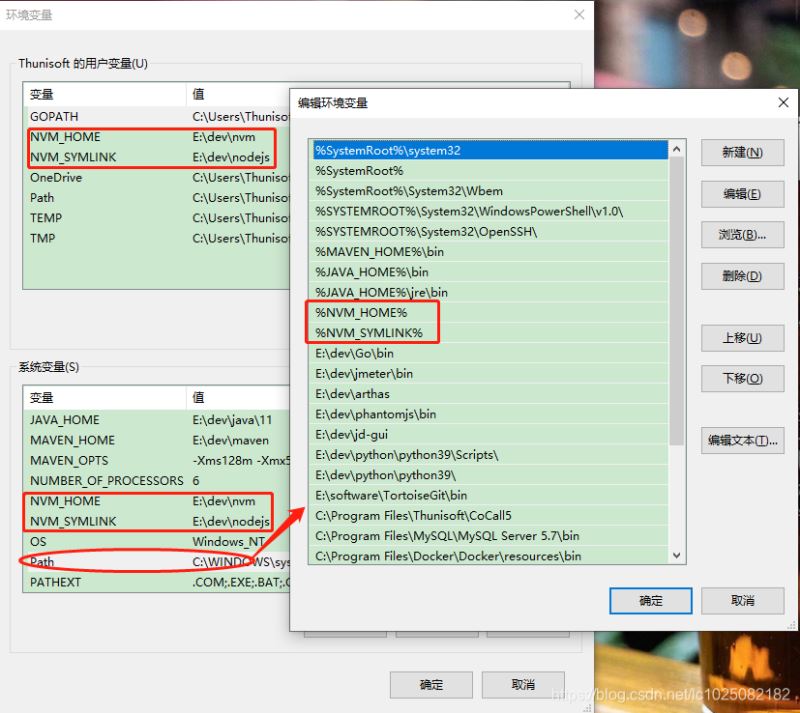Cancel with 取消 in edit variable dialog
The image size is (800, 713).
coord(742,601)
